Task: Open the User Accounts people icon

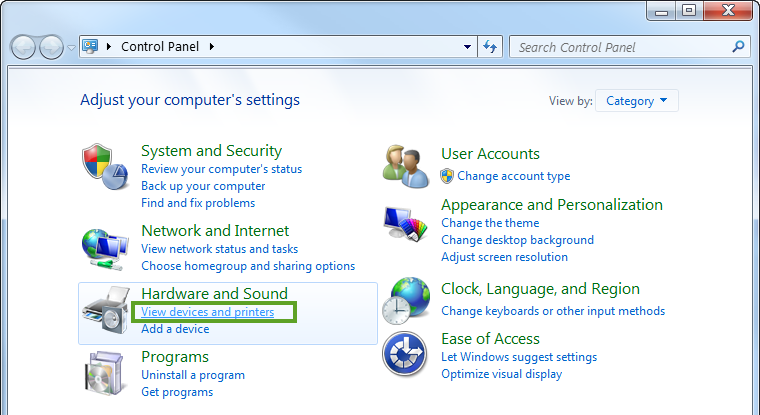Action: (405, 166)
